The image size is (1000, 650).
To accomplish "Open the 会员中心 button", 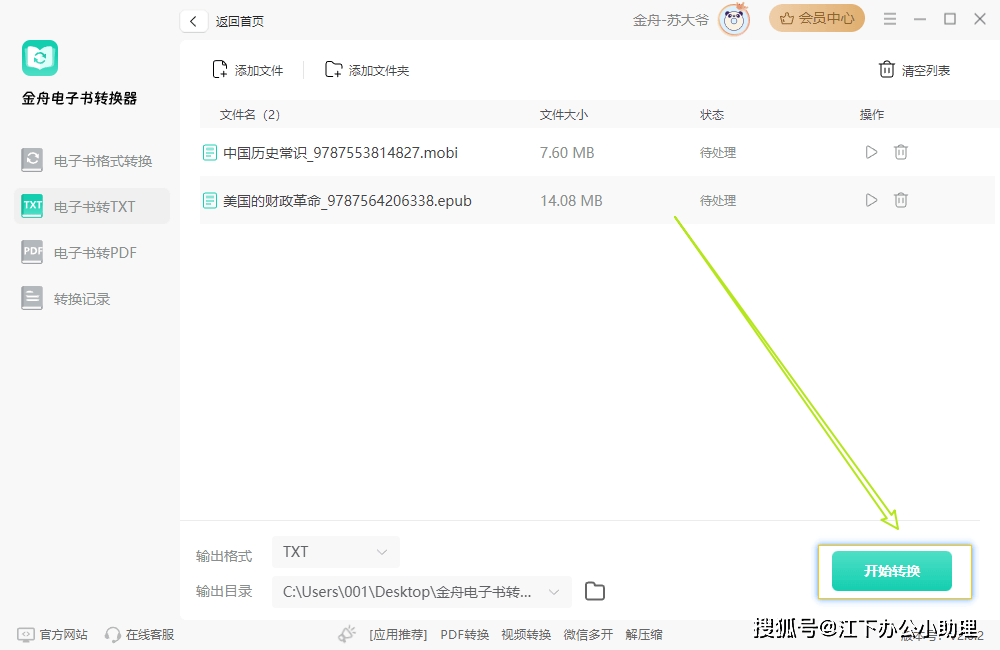I will 817,18.
